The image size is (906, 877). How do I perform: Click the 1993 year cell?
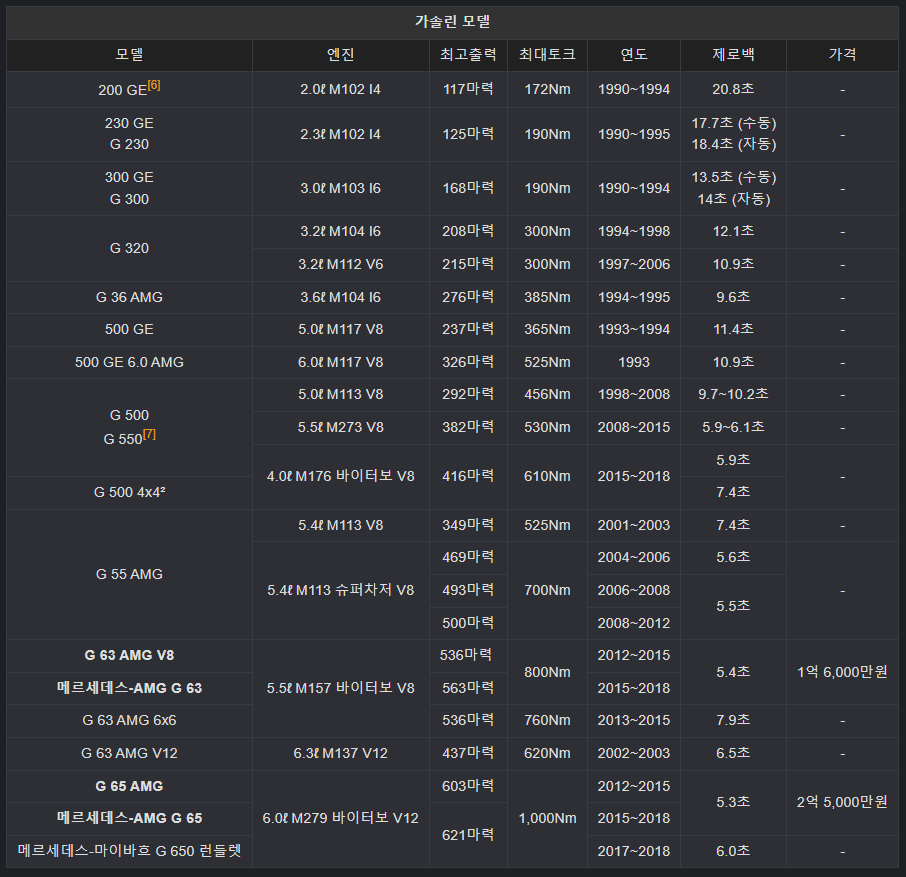point(634,362)
